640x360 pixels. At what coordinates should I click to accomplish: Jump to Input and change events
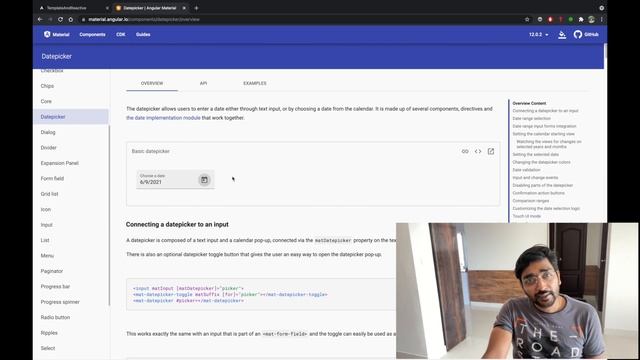(x=535, y=178)
